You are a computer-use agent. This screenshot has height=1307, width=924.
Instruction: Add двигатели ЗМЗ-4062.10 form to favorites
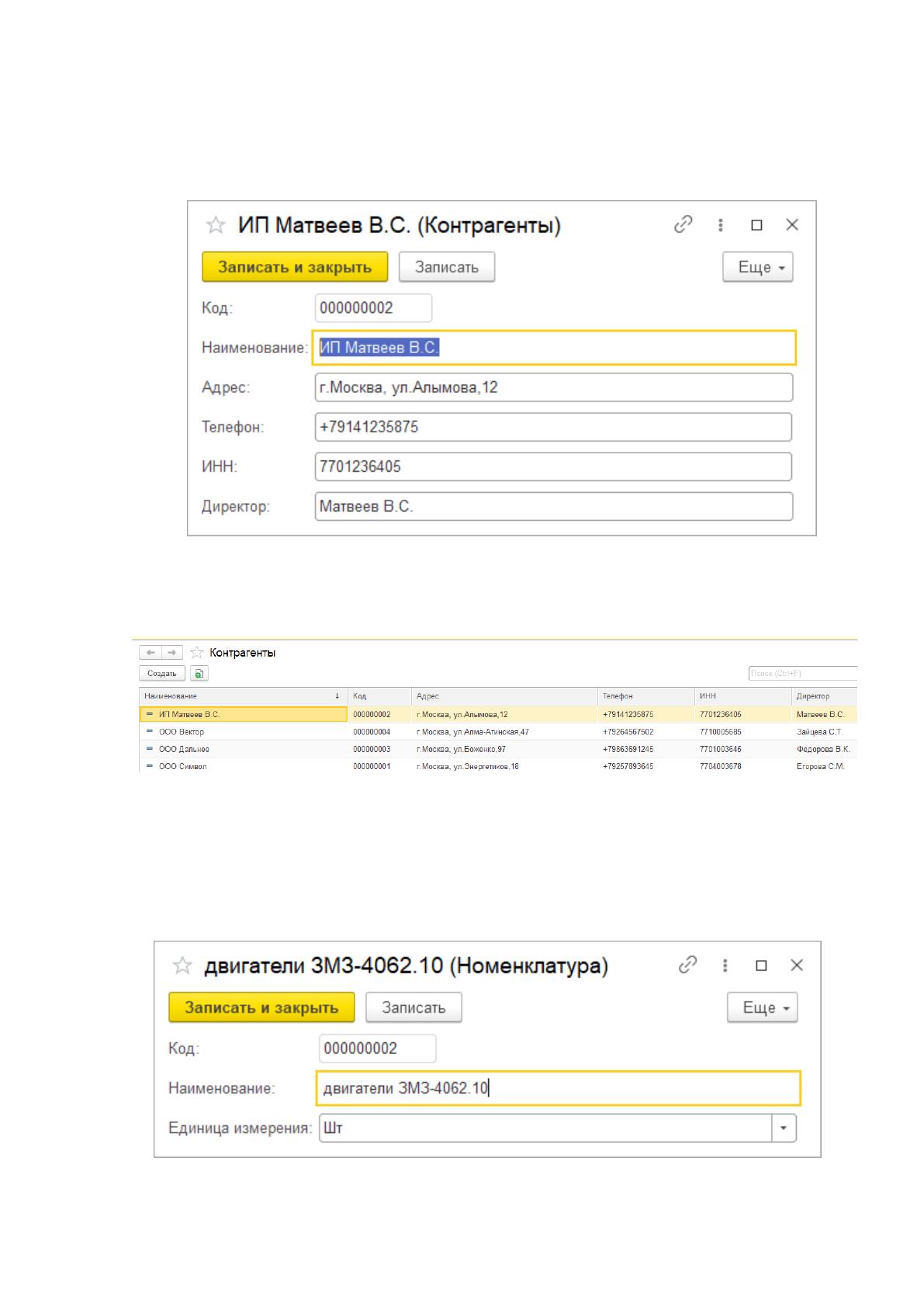click(x=182, y=966)
